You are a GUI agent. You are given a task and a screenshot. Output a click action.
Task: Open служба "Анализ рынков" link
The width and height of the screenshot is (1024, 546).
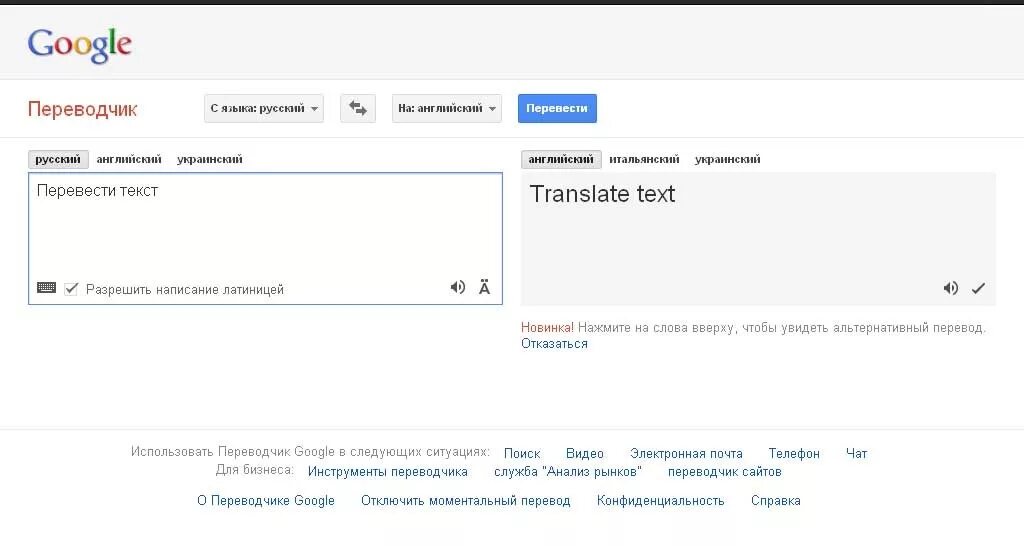568,472
